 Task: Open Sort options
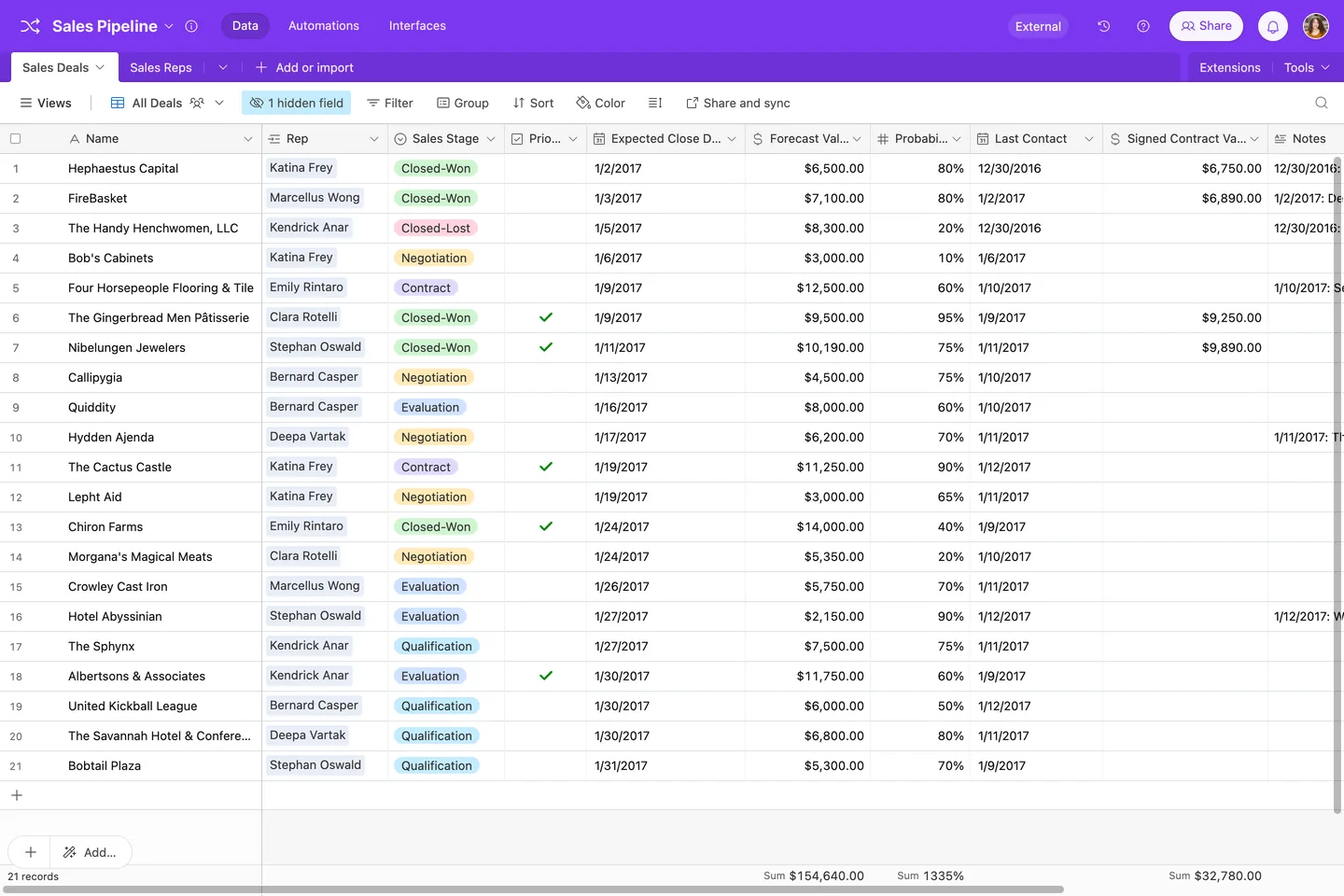(x=533, y=103)
